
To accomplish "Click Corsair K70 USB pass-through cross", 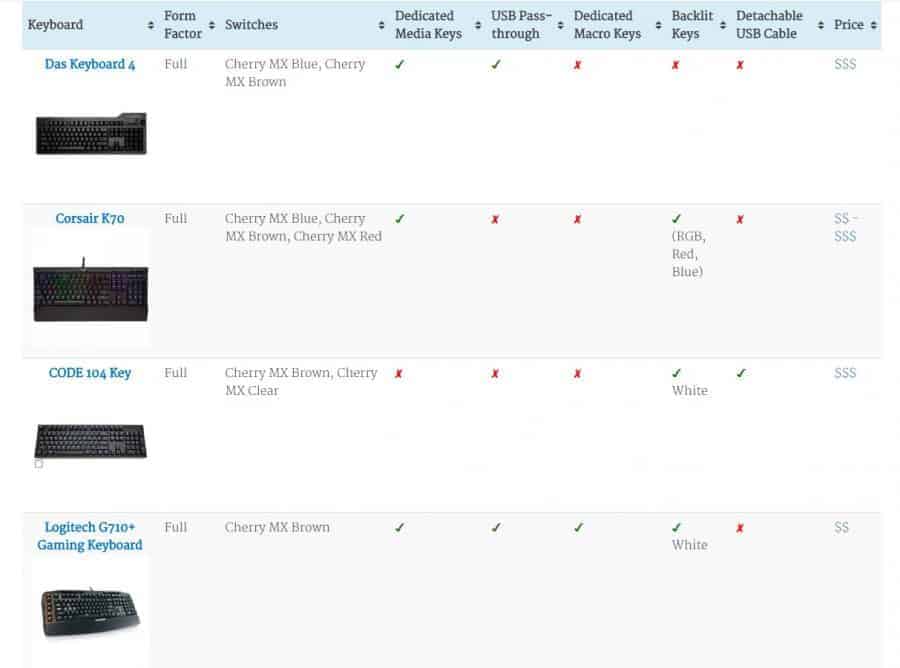I will (x=495, y=219).
